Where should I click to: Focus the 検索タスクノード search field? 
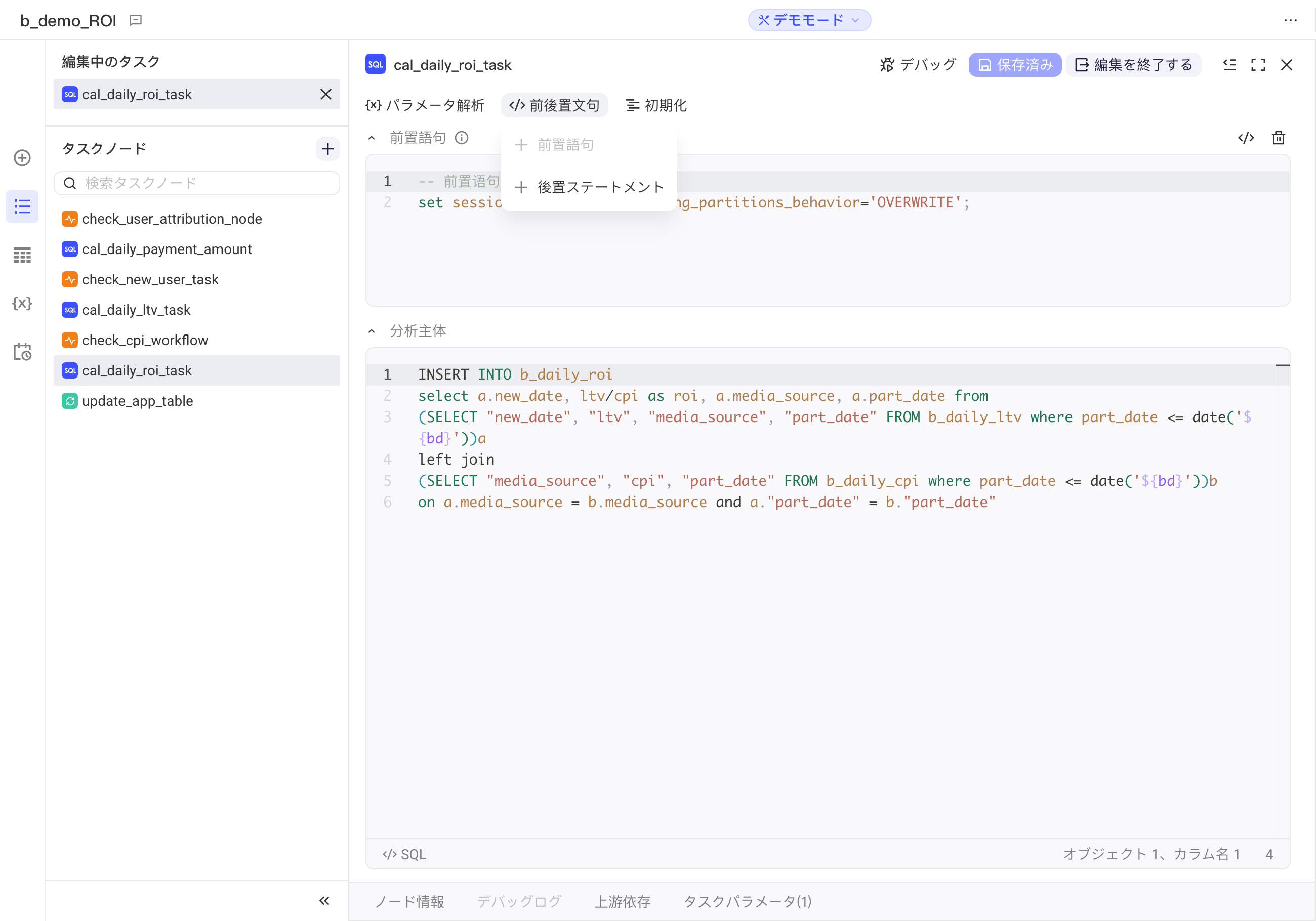click(x=196, y=183)
